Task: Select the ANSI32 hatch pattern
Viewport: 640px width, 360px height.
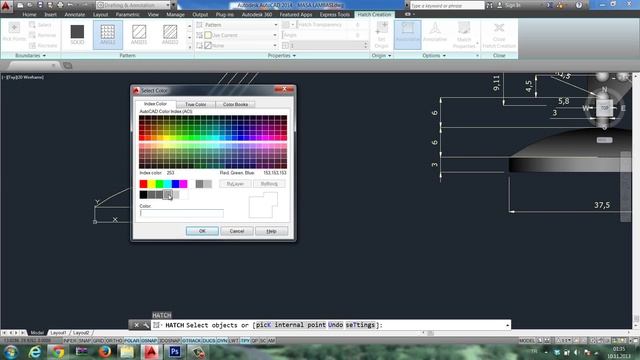Action: pyautogui.click(x=170, y=35)
